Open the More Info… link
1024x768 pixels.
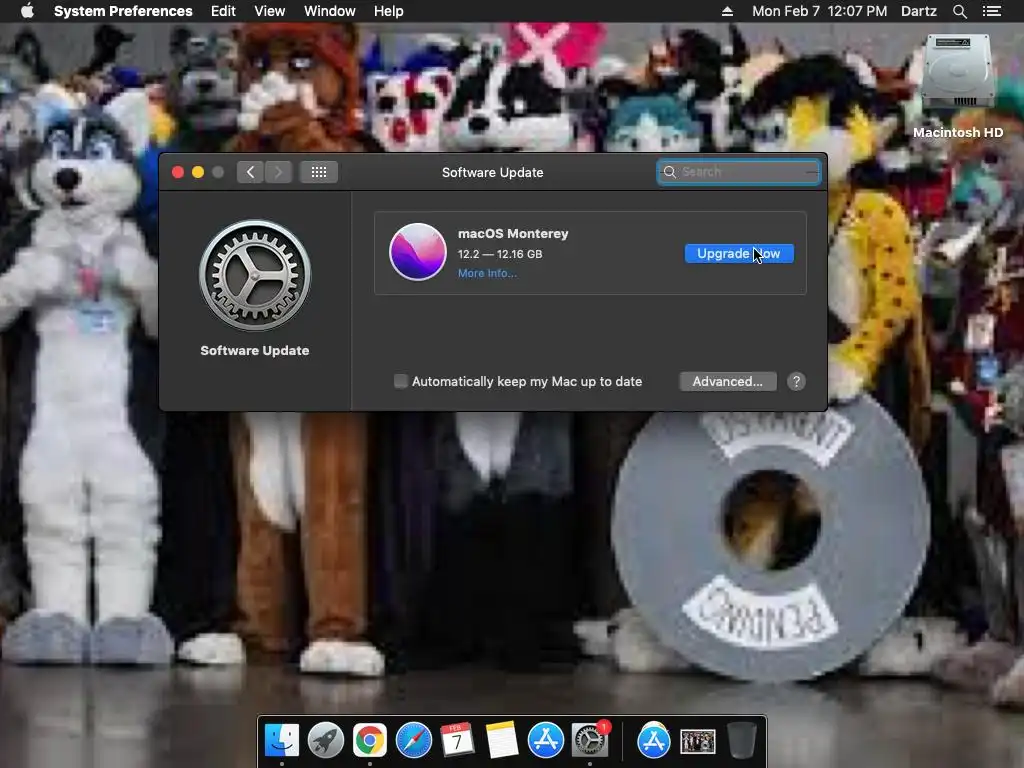(x=487, y=273)
